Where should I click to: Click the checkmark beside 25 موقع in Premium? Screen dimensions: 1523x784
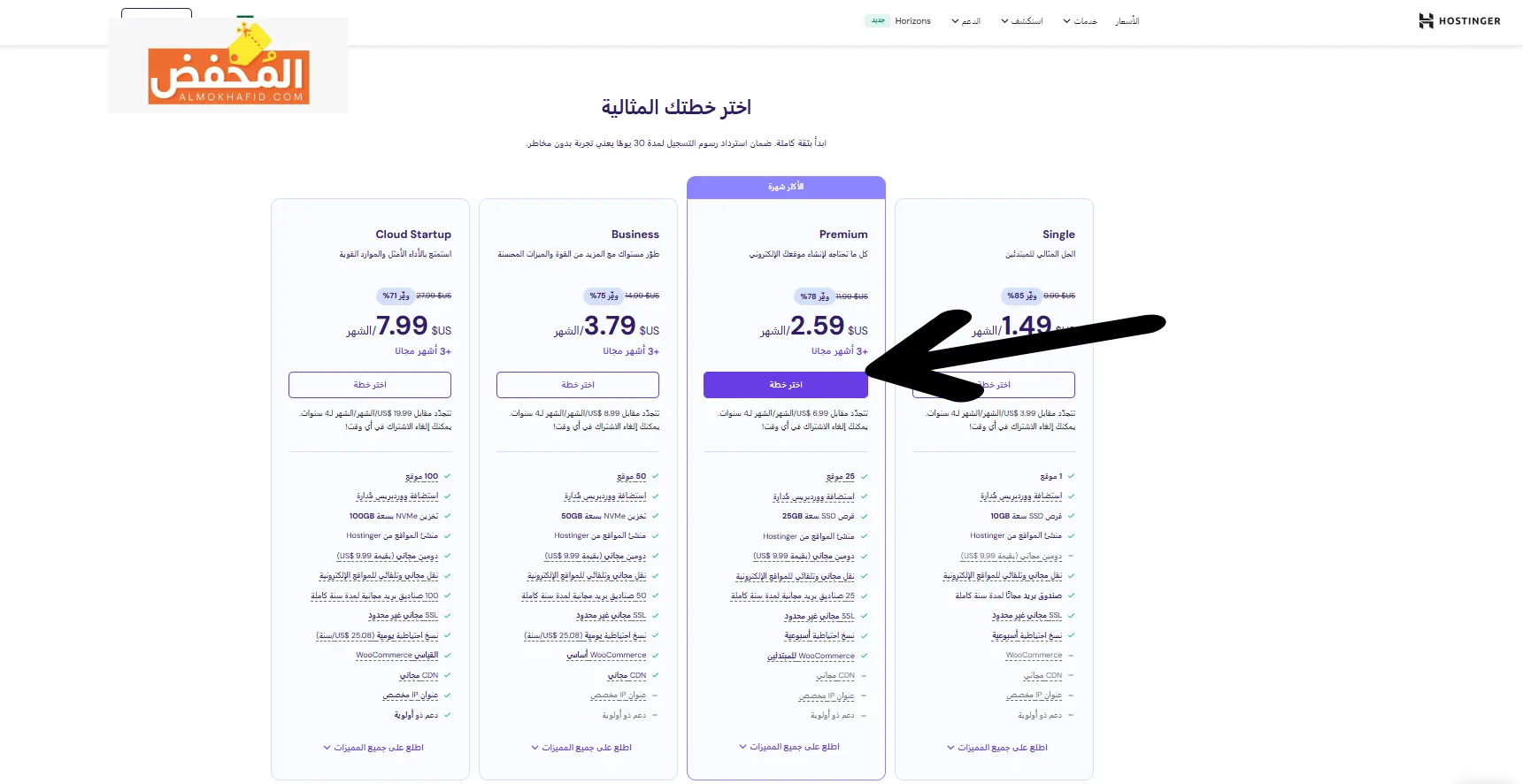coord(864,476)
